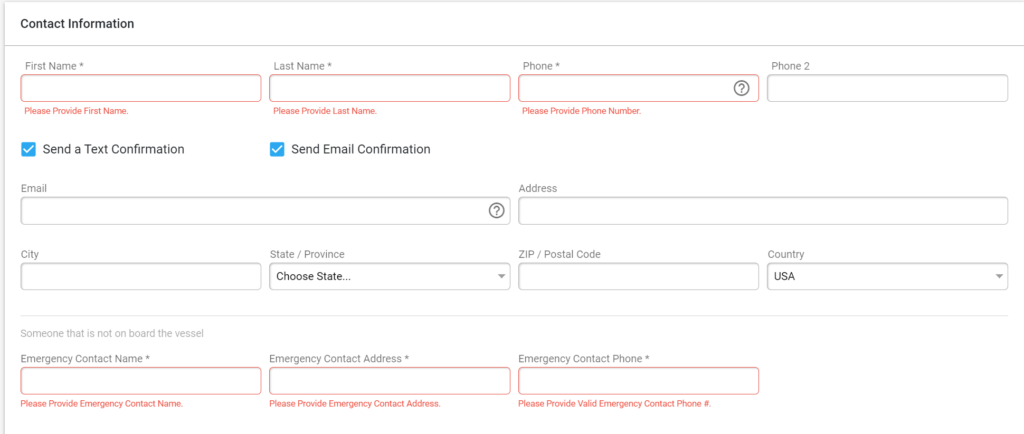Viewport: 1024px width, 434px height.
Task: Click the Email input field
Action: click(x=265, y=211)
